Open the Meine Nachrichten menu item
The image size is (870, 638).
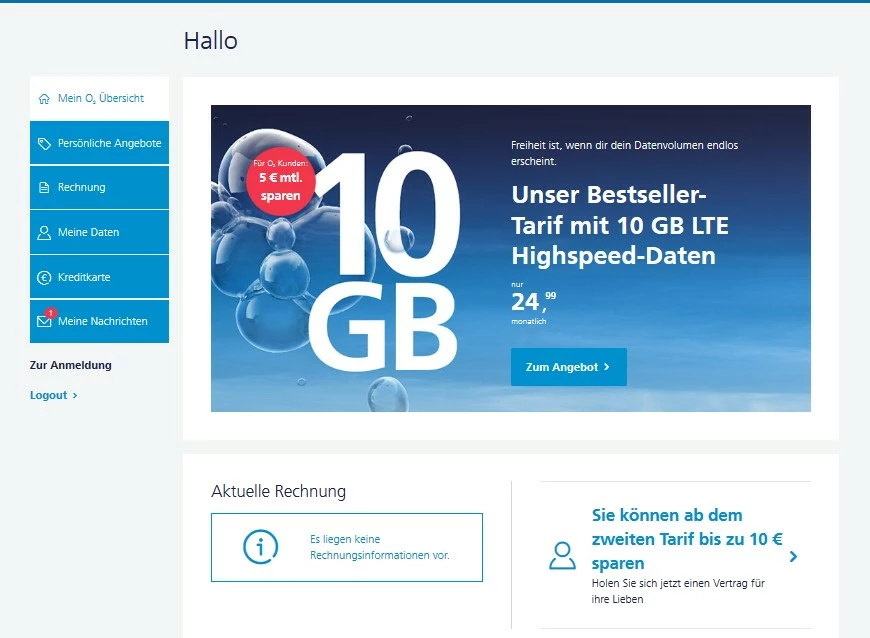point(99,321)
